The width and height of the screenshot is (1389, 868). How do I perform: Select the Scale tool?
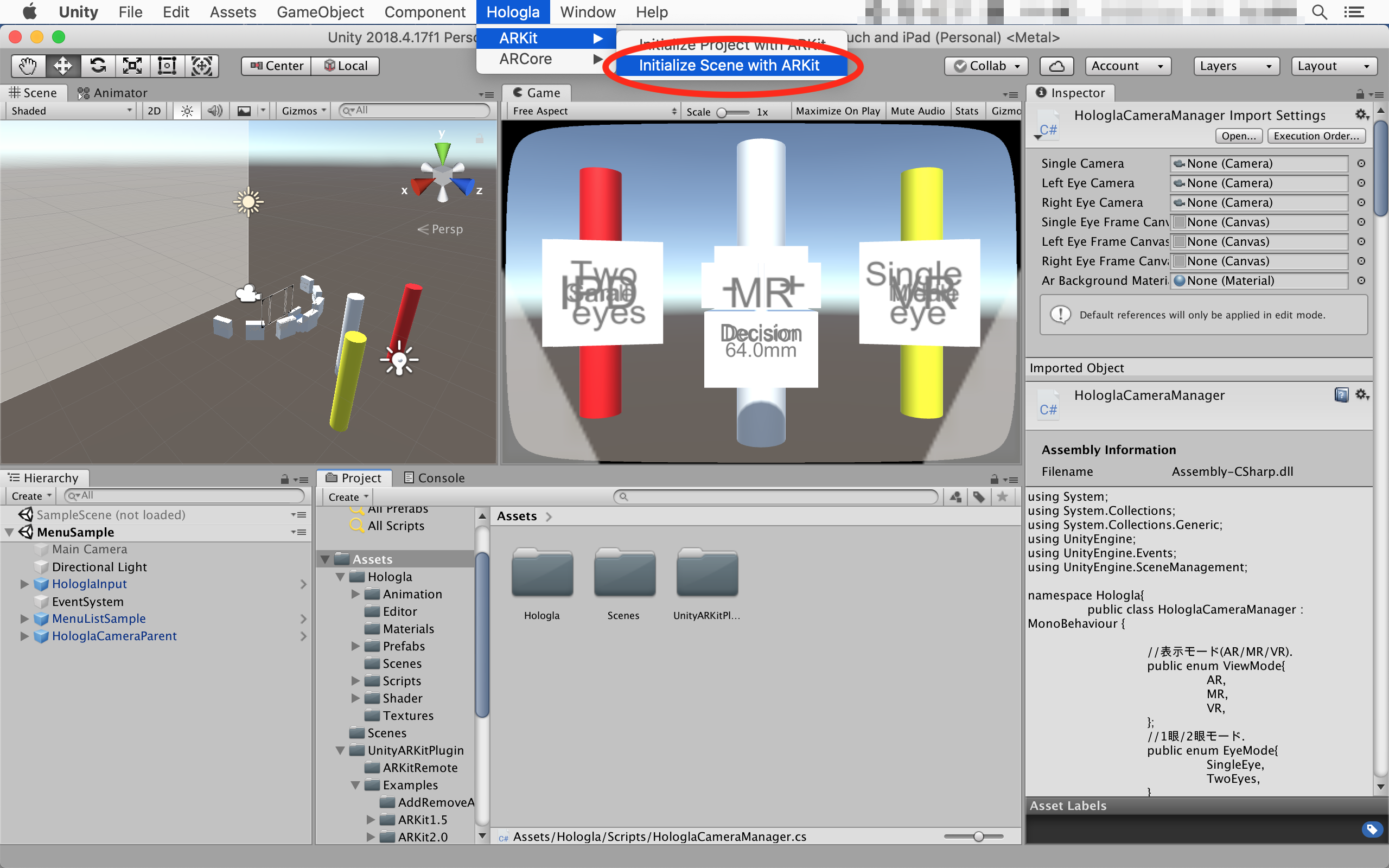[x=132, y=66]
